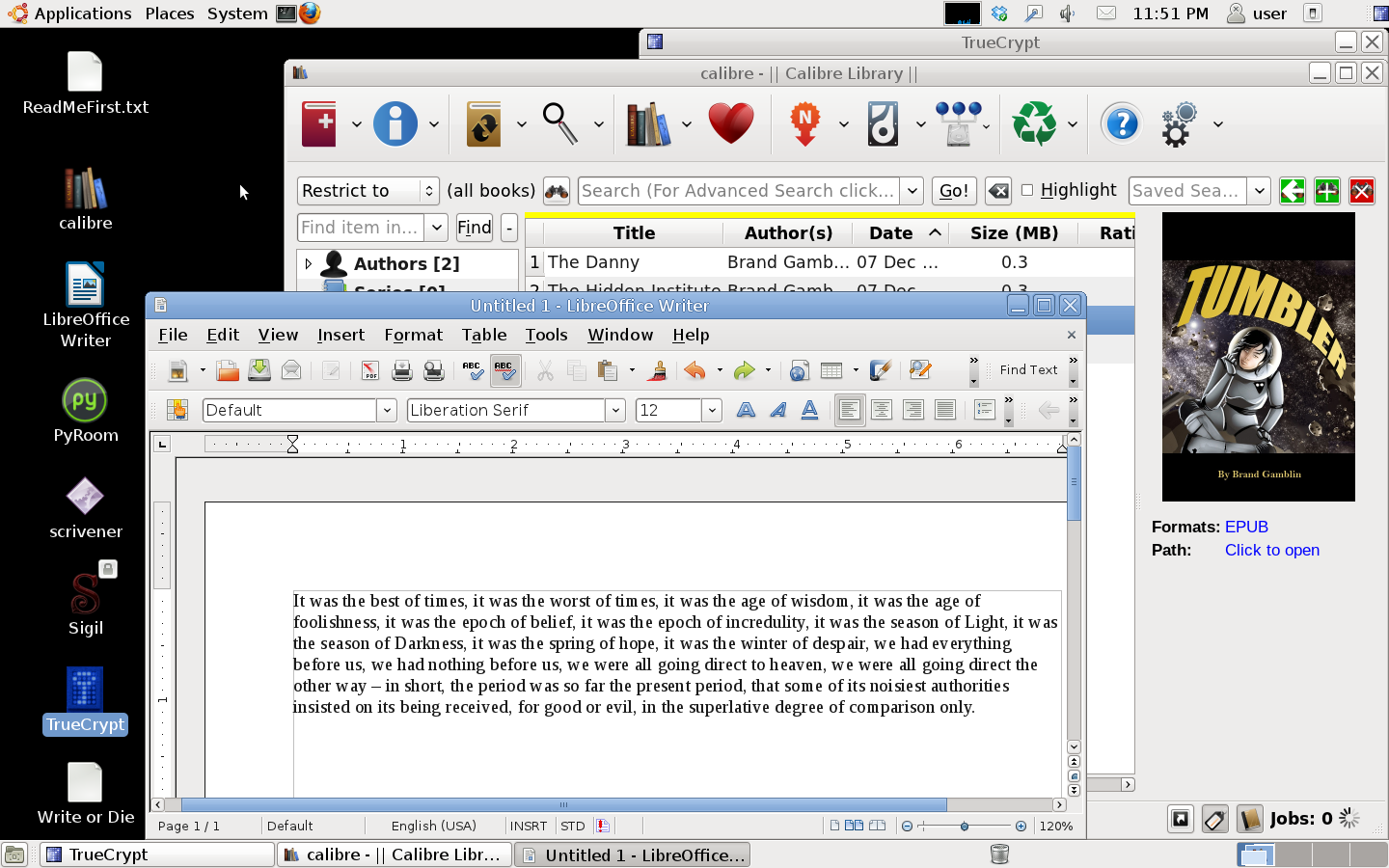Toggle Justified alignment in Writer
This screenshot has height=868, width=1389.
pyautogui.click(x=945, y=410)
